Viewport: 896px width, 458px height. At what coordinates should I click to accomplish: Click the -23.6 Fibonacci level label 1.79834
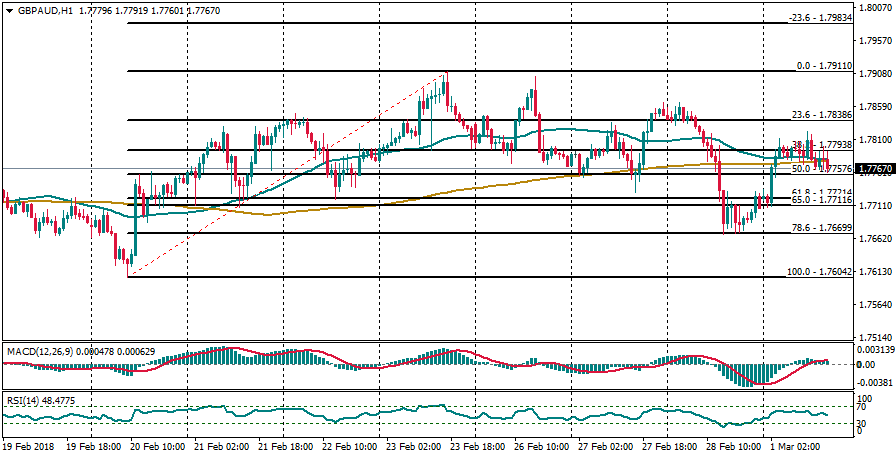coord(820,18)
